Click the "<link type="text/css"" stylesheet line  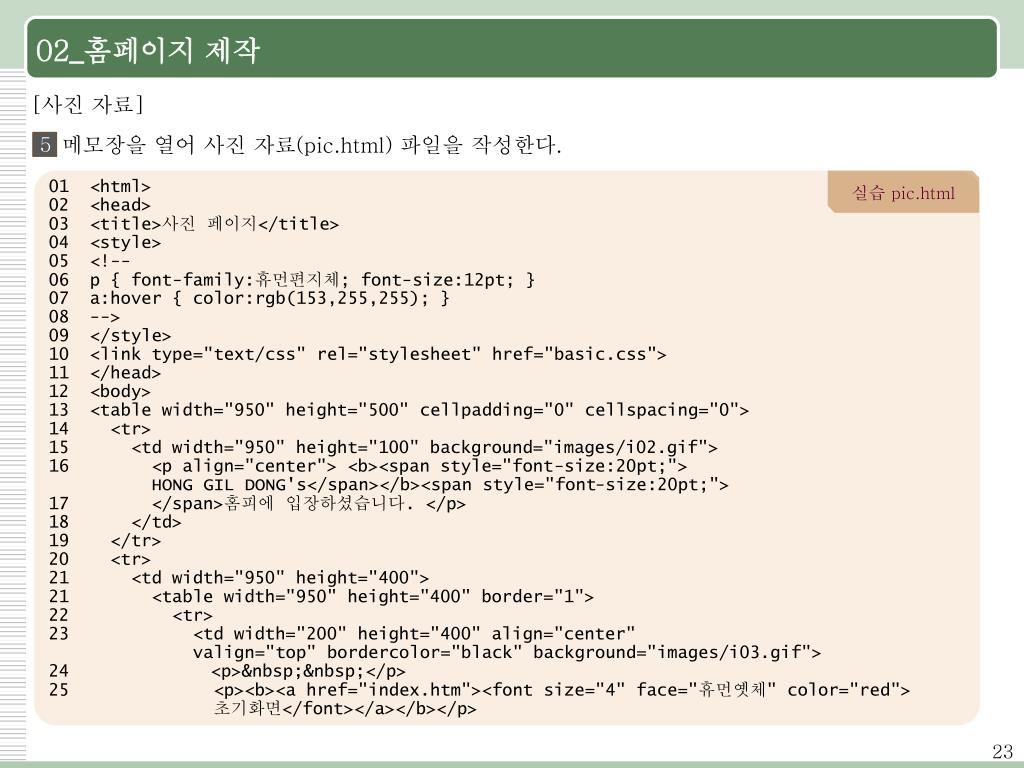[378, 354]
